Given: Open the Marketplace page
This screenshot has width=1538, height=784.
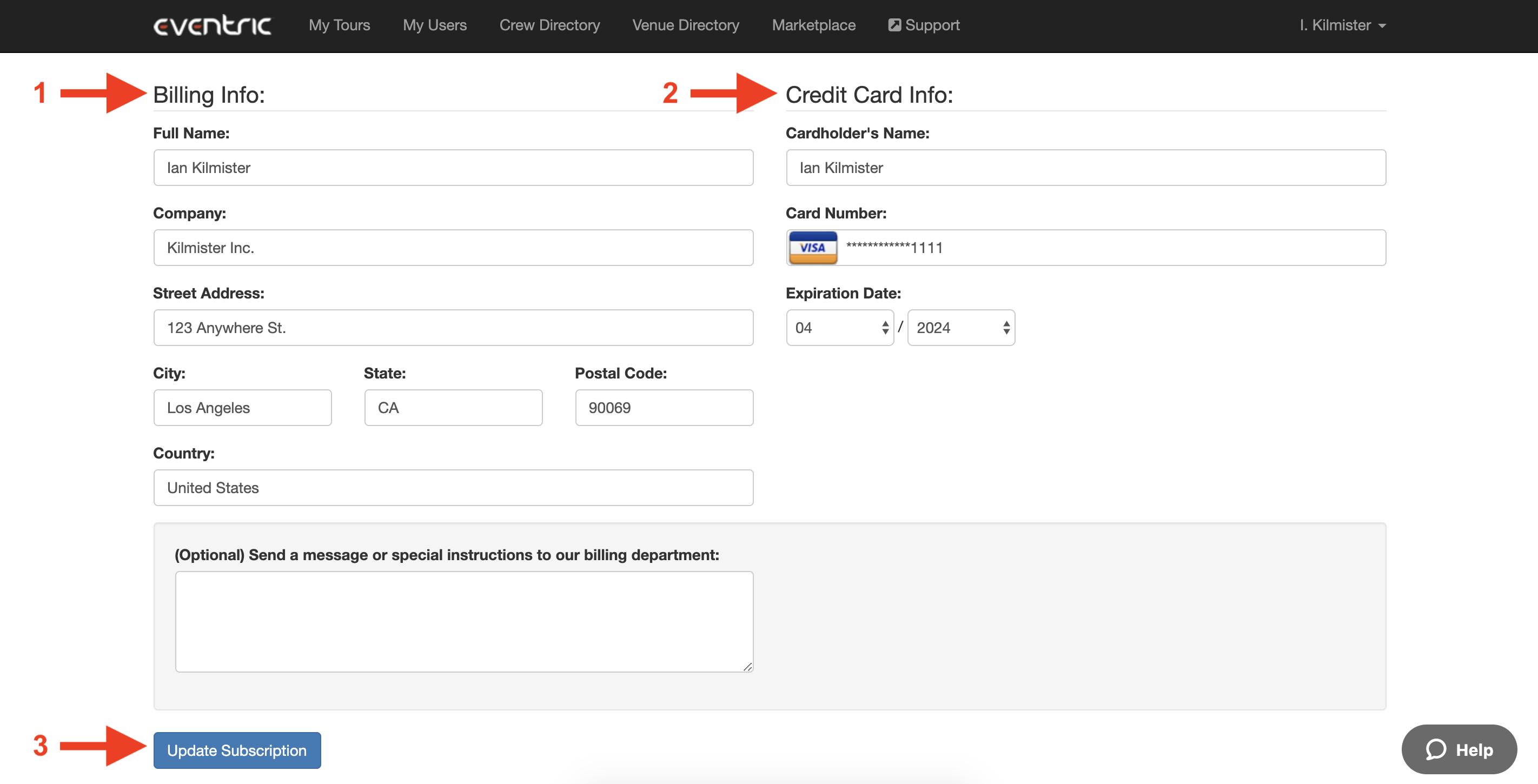Looking at the screenshot, I should click(813, 25).
